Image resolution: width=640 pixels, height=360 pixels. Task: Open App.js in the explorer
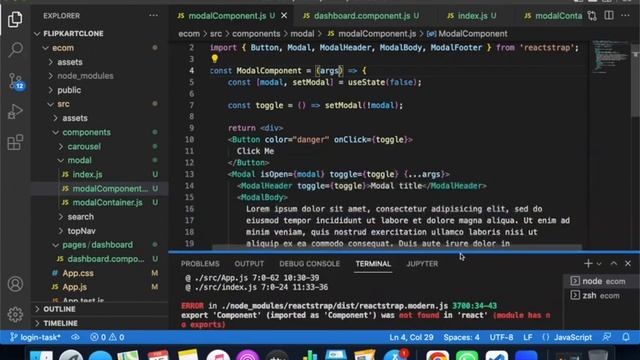[100, 287]
